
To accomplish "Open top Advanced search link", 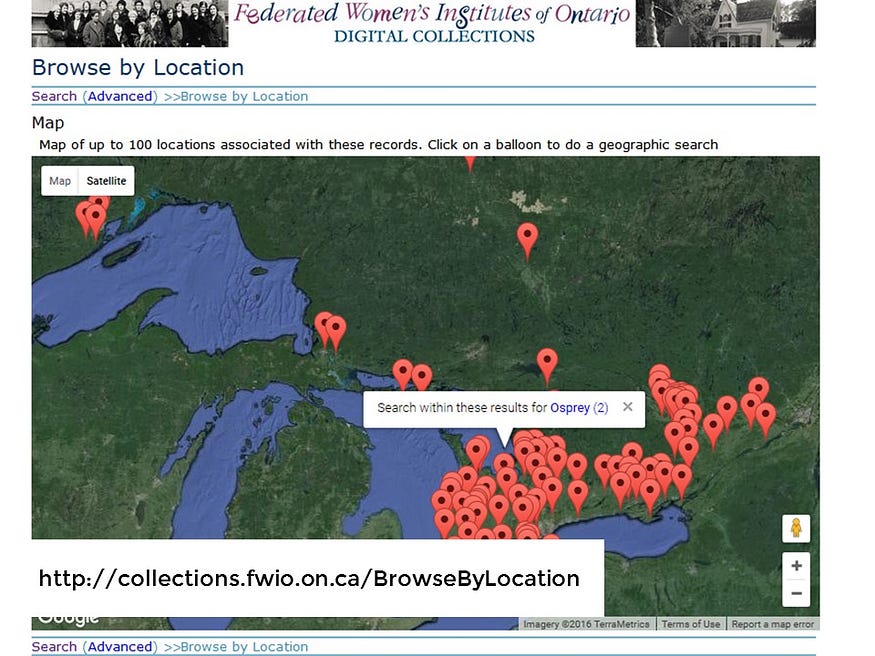I will pyautogui.click(x=120, y=96).
